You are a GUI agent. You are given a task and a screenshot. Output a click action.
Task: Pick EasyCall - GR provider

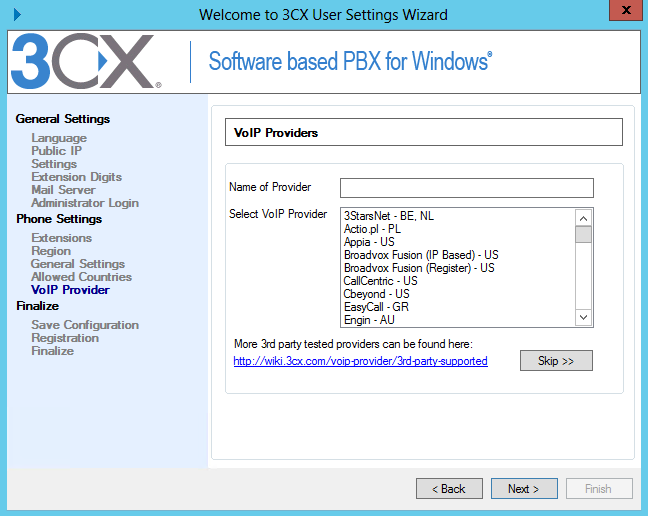pos(376,307)
